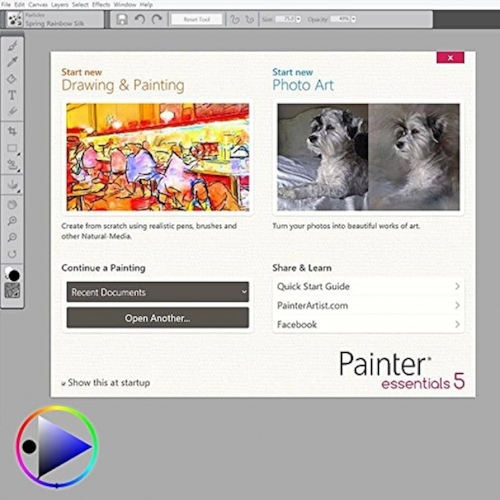Select the Text tool
This screenshot has height=500, width=500.
tap(12, 95)
